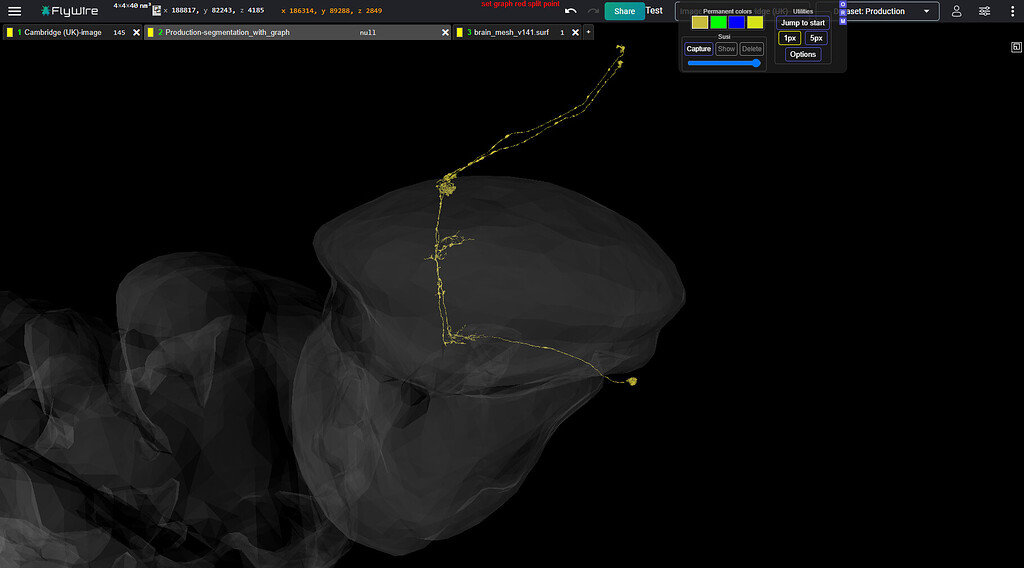Click the blue Susi slider

point(724,63)
